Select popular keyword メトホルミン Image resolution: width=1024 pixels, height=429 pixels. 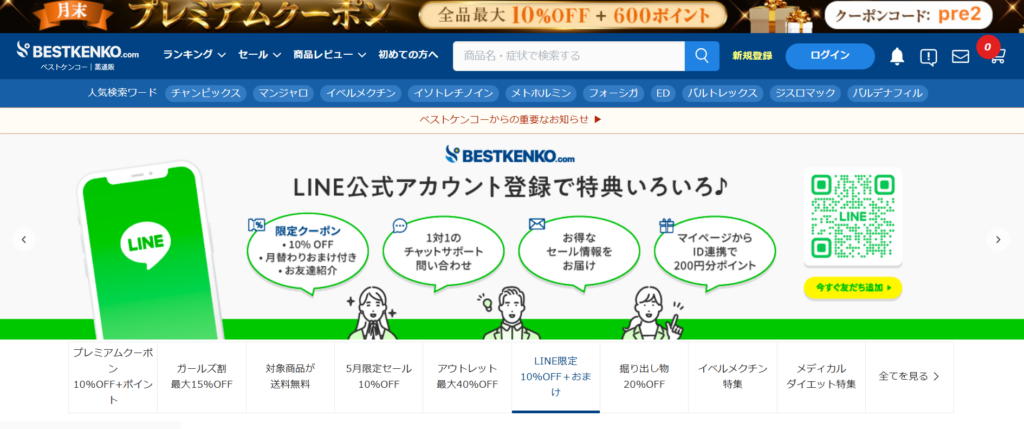tap(541, 93)
